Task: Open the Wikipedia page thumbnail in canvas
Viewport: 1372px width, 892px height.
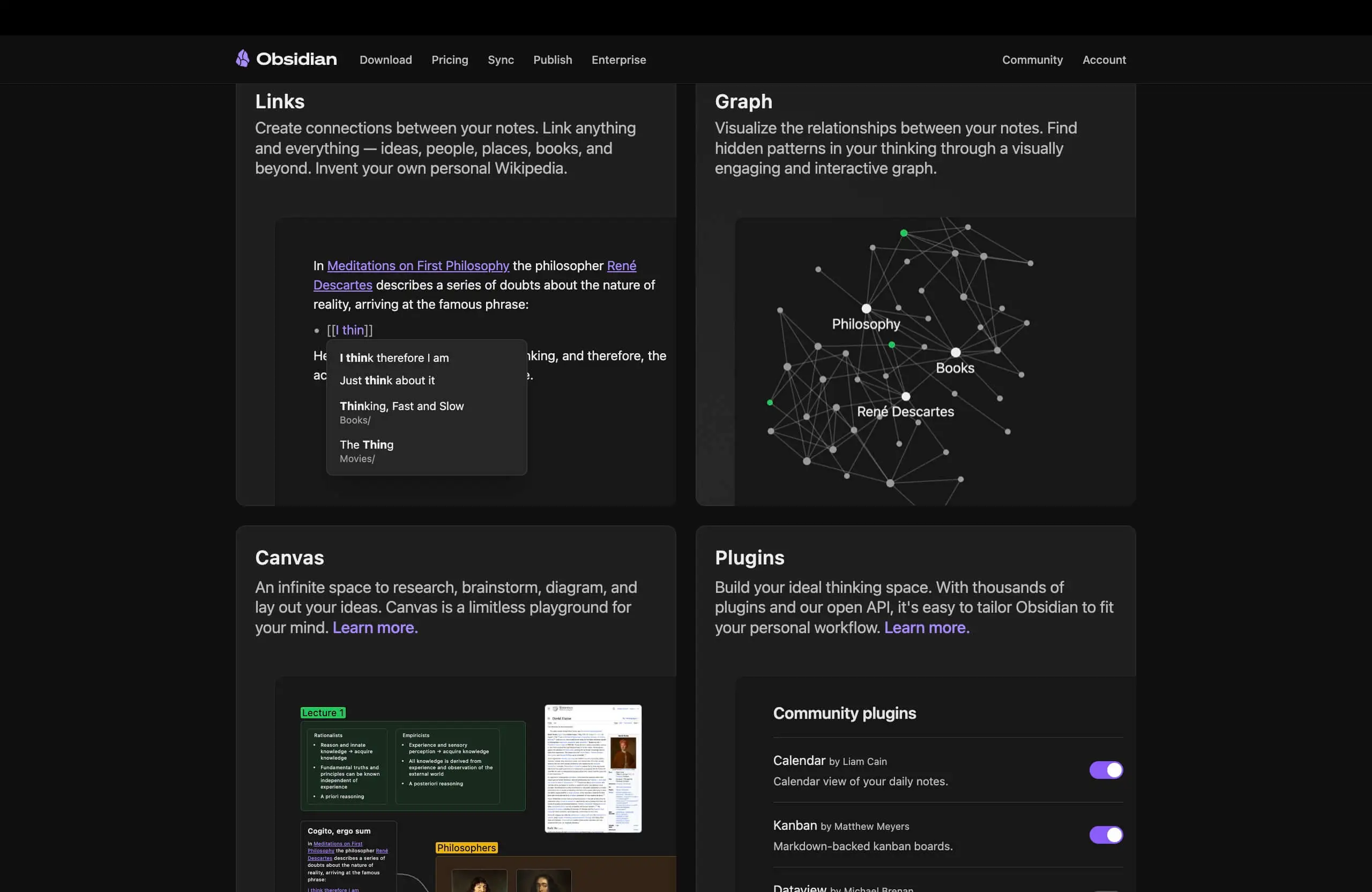Action: tap(593, 768)
